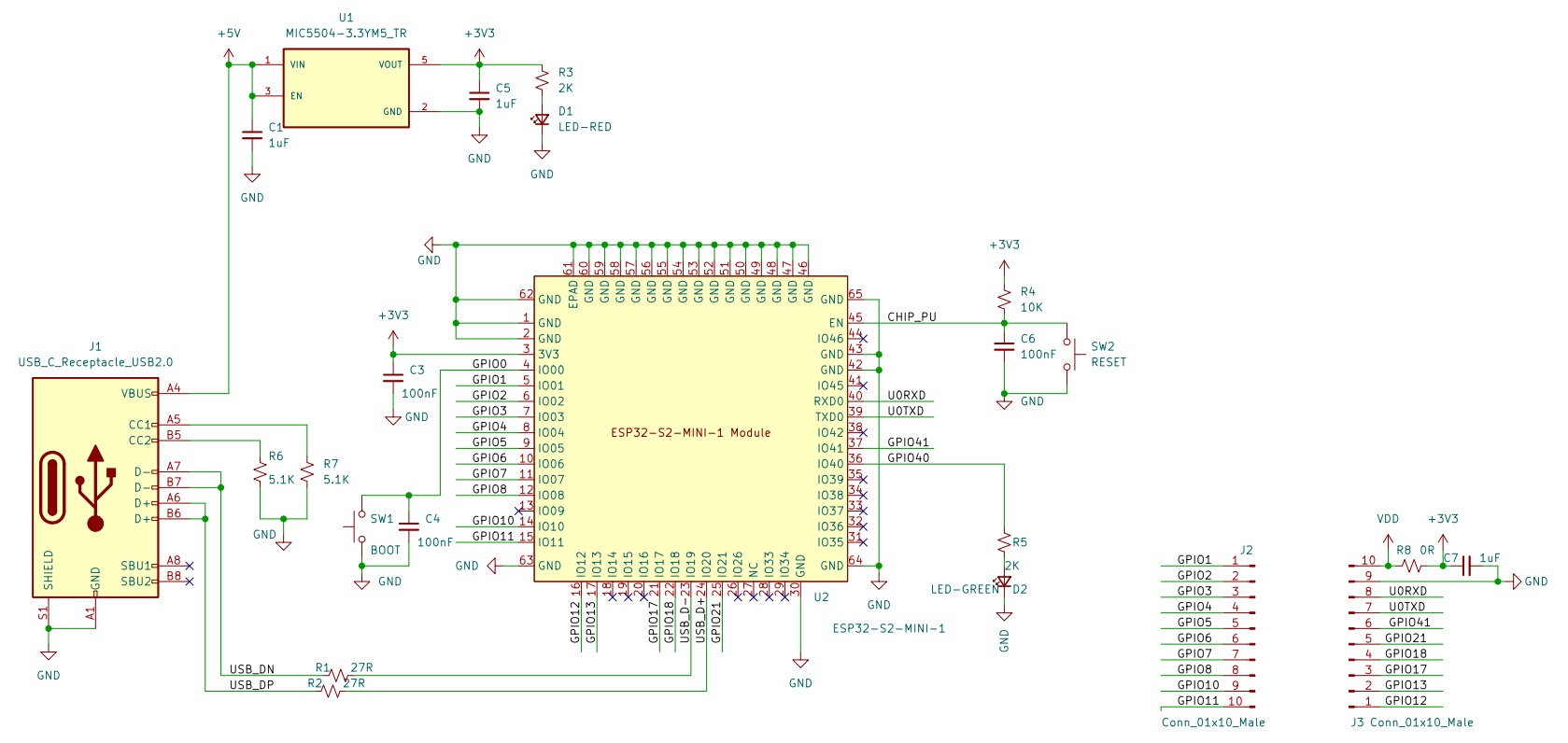Screen dimensions: 1568x743
Task: Select resistor R4 10K symbol
Action: click(x=1004, y=301)
